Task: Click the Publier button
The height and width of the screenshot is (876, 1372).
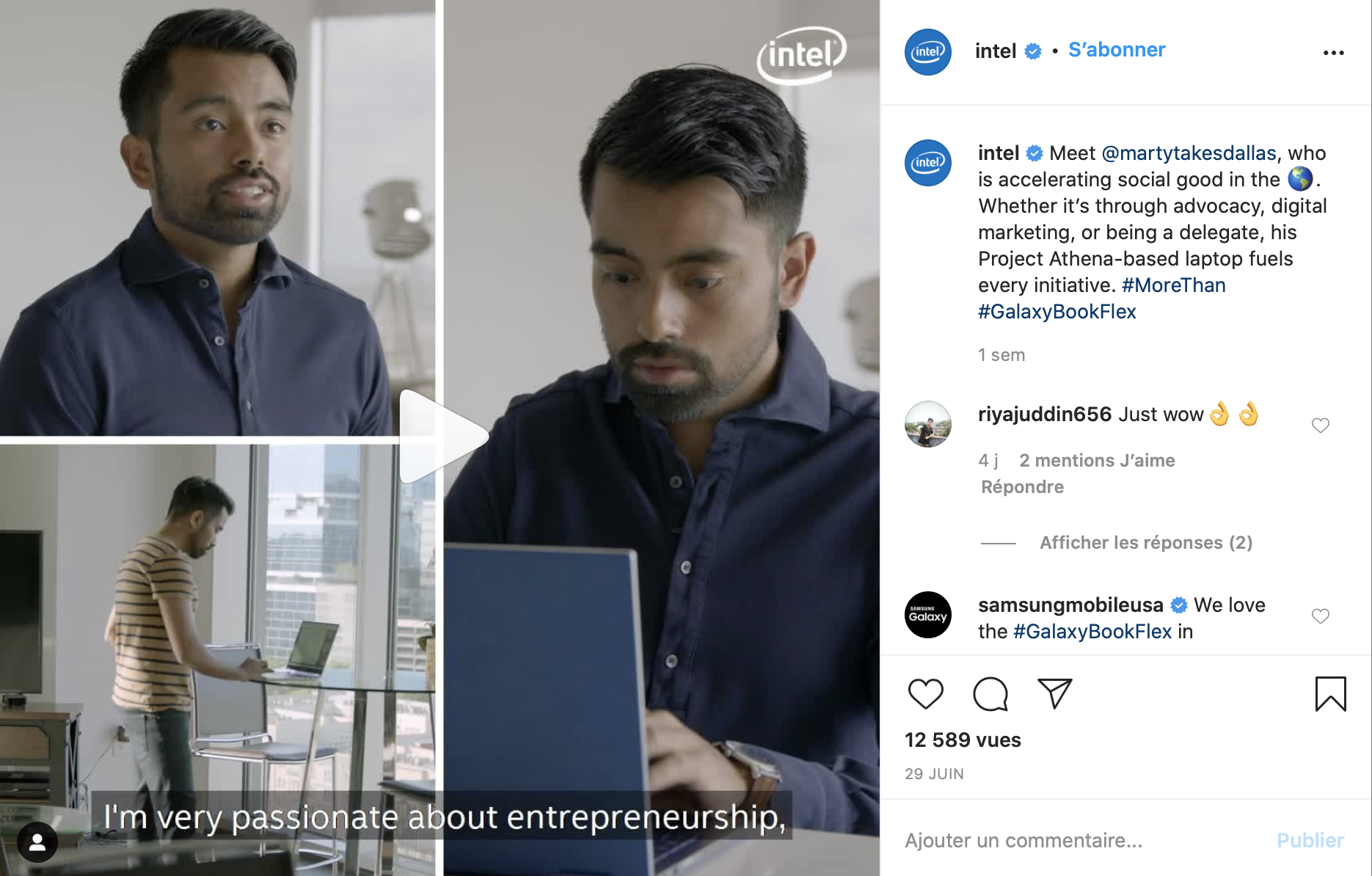Action: tap(1310, 841)
